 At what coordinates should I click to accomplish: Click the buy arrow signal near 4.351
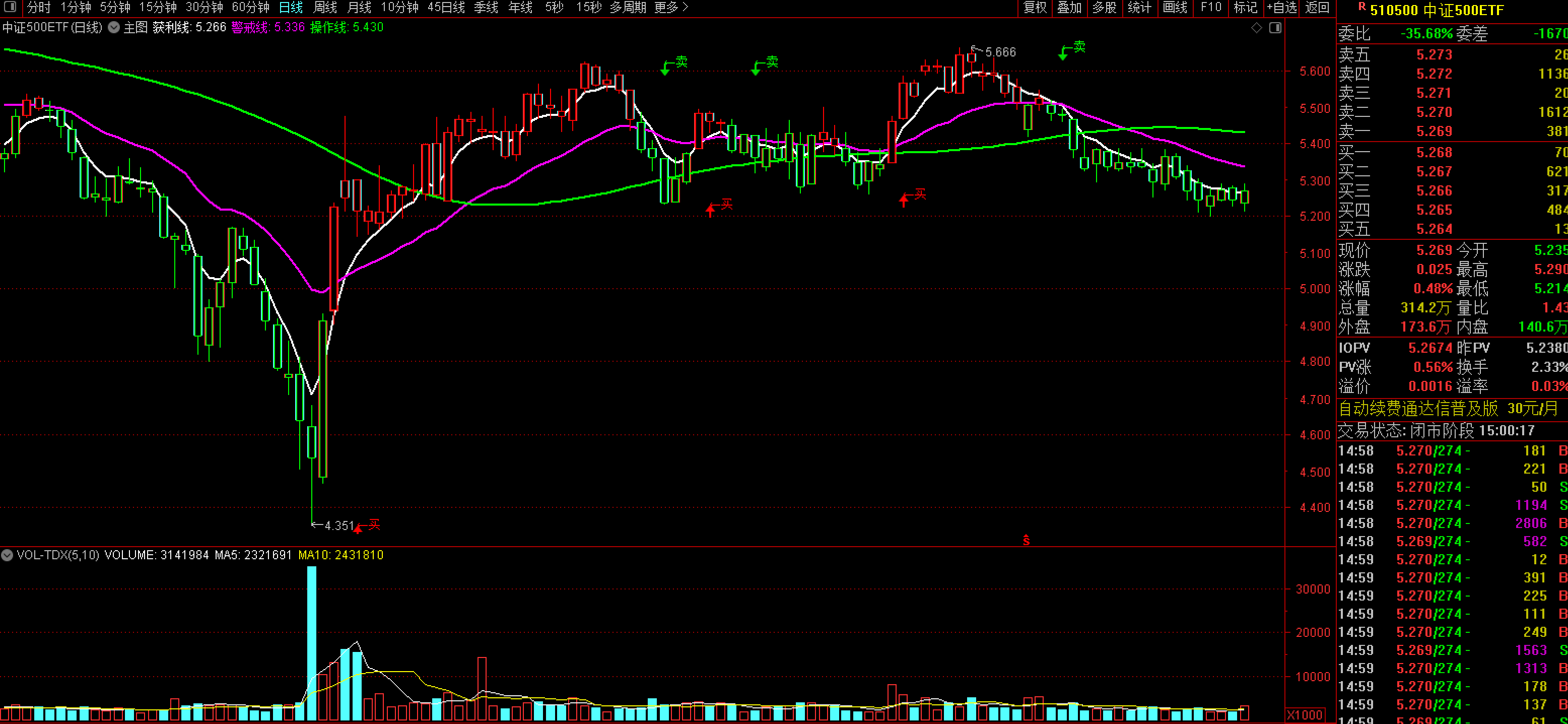[x=359, y=529]
